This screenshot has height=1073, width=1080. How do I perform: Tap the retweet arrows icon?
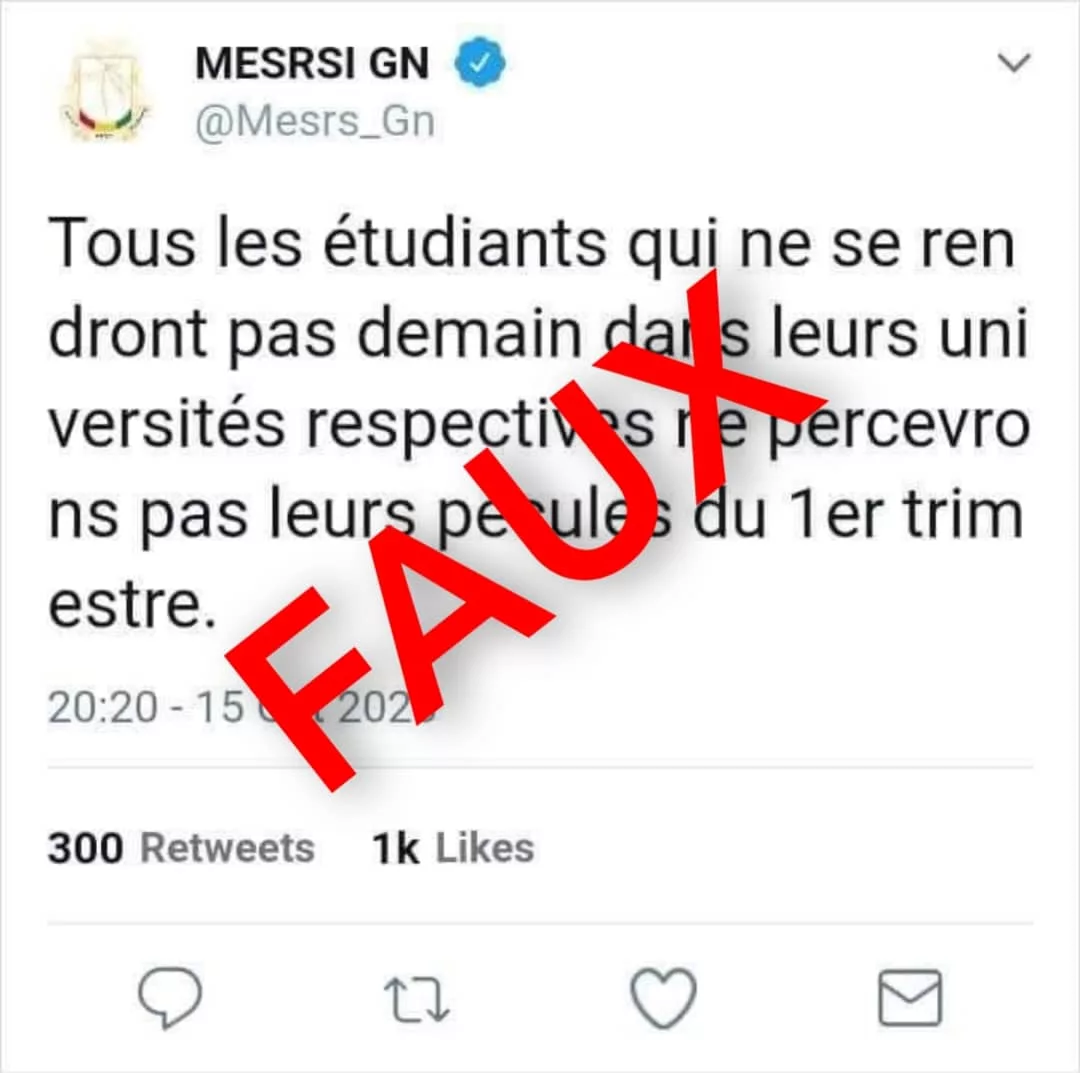coord(416,999)
